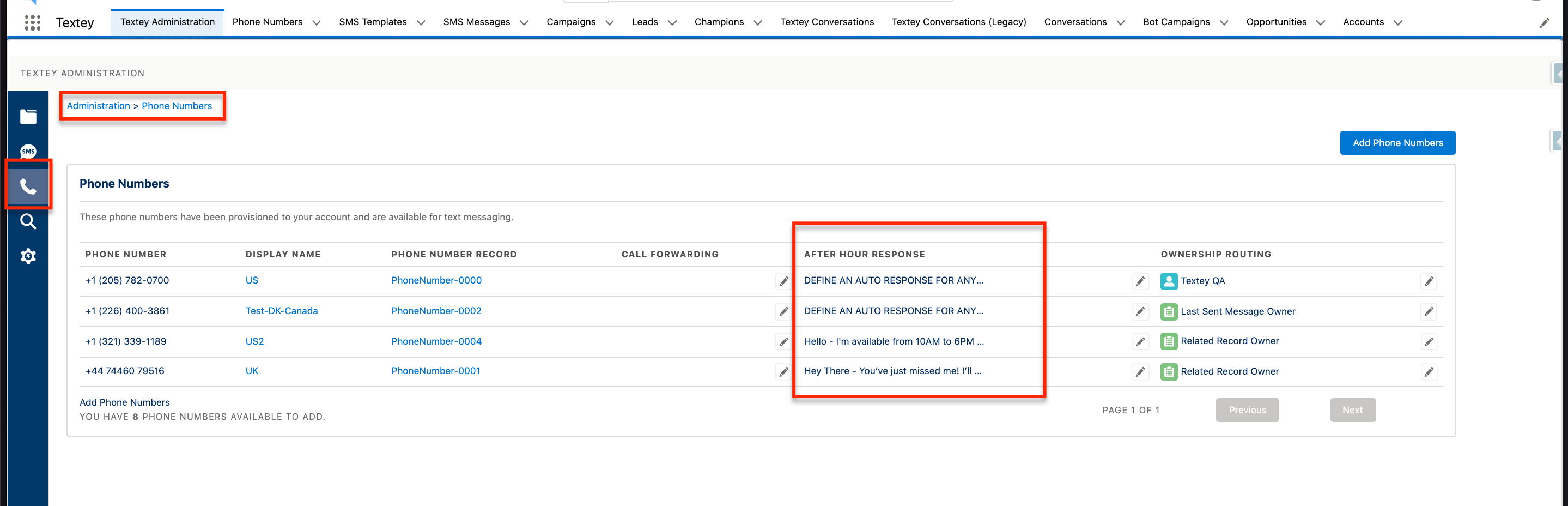Click 'Hey There - You've just missed me!' response
This screenshot has height=506, width=1568.
892,371
